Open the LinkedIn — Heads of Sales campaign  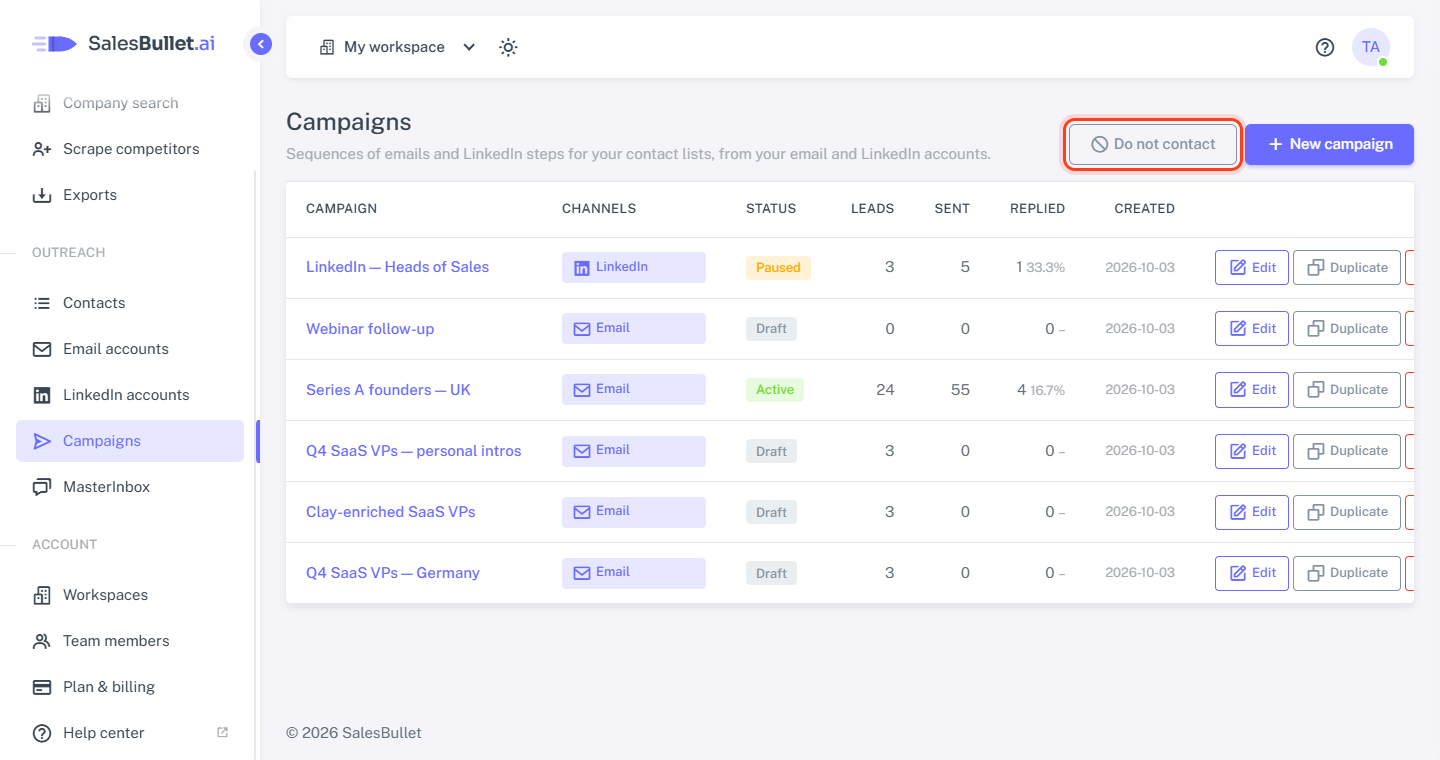point(397,267)
